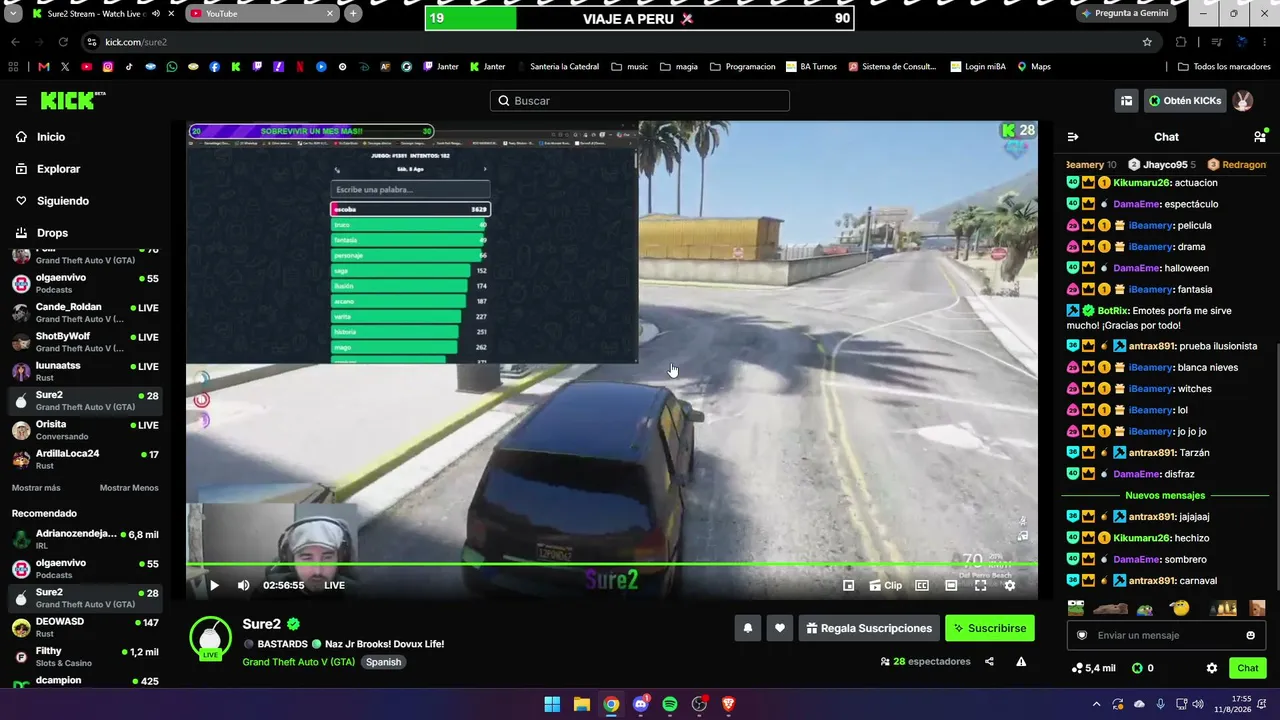The width and height of the screenshot is (1280, 720).
Task: Share the Sure2 stream
Action: tap(989, 661)
